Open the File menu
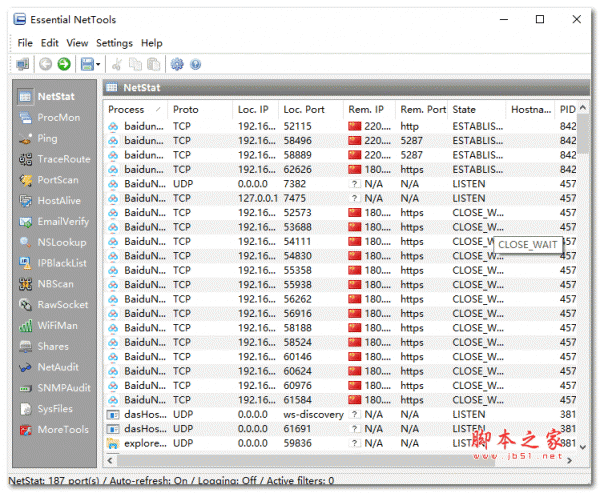Image resolution: width=600 pixels, height=493 pixels. tap(25, 43)
